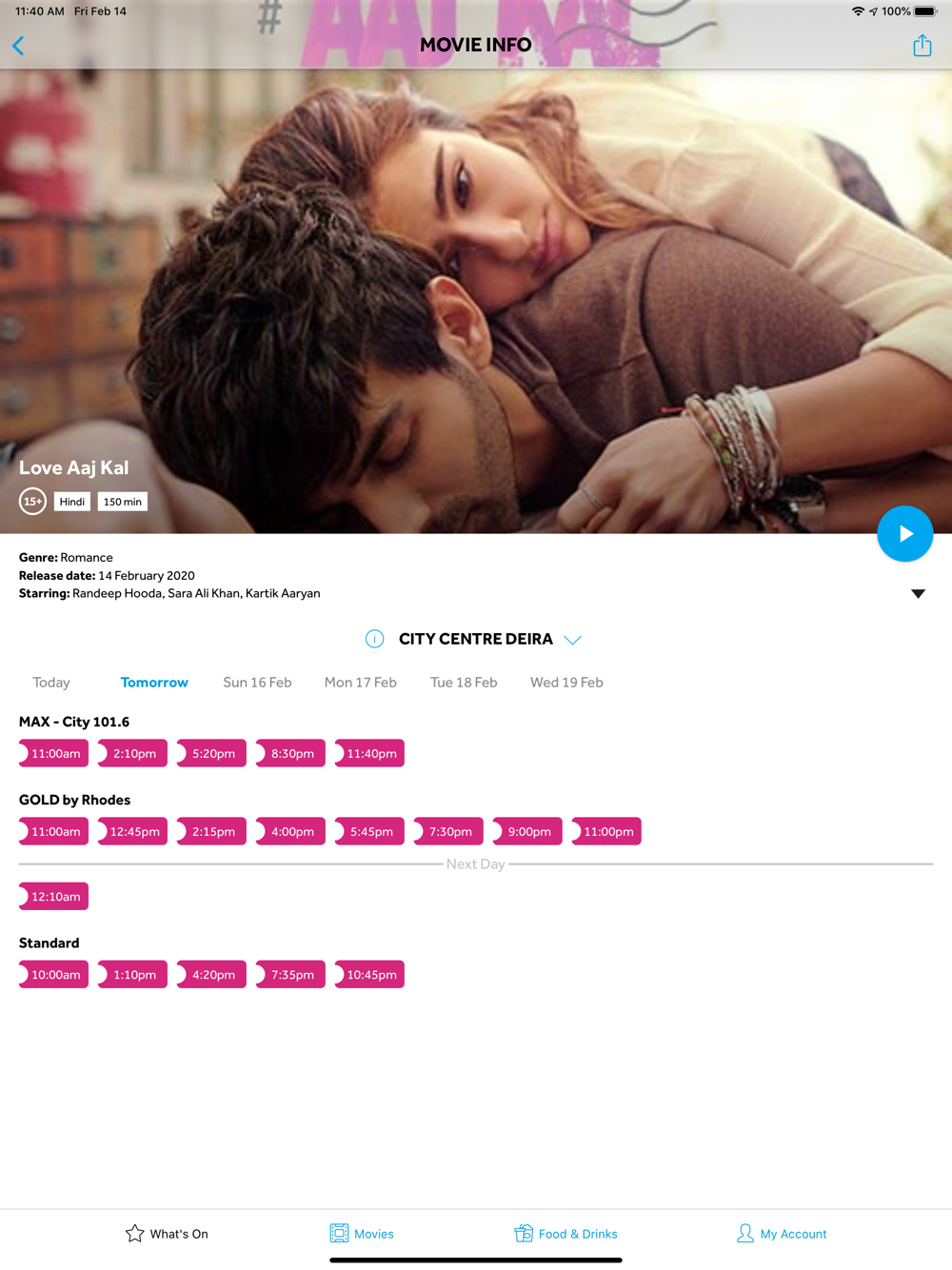Open the What's On star tab
The width and height of the screenshot is (952, 1270).
[167, 1234]
